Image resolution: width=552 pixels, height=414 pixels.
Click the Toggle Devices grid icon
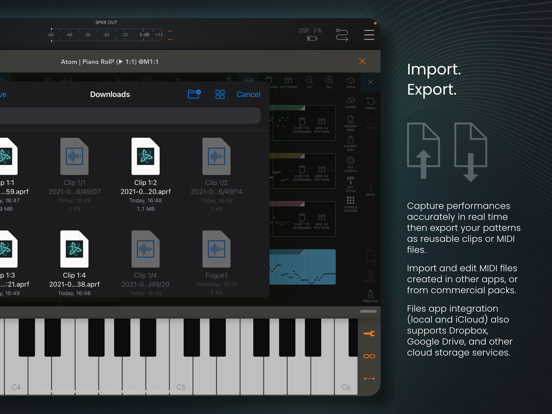coord(351,204)
